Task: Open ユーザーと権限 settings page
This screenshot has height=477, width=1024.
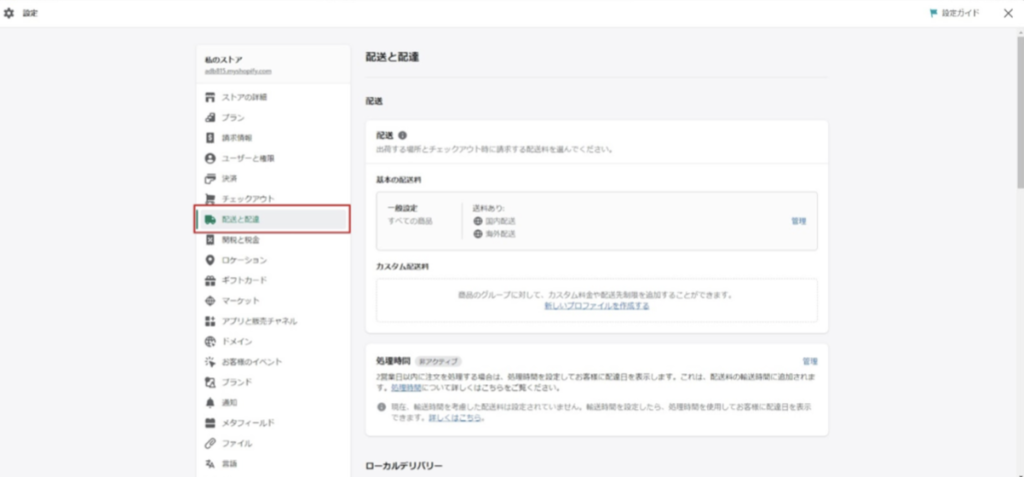Action: click(248, 158)
